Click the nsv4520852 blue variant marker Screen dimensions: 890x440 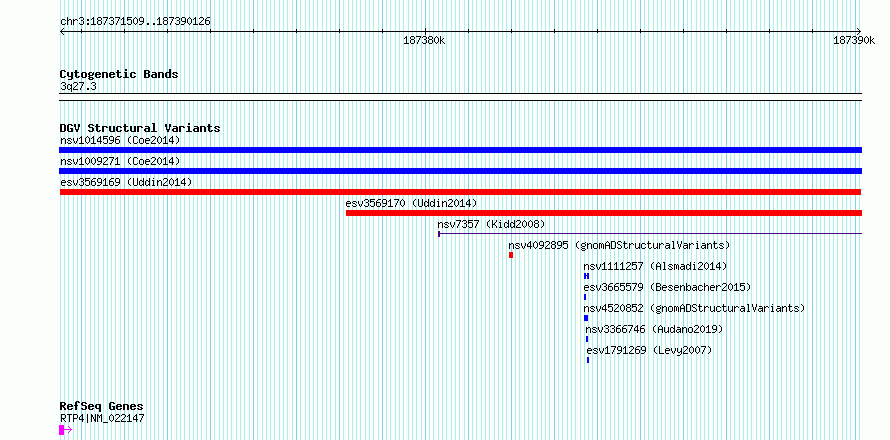(586, 318)
